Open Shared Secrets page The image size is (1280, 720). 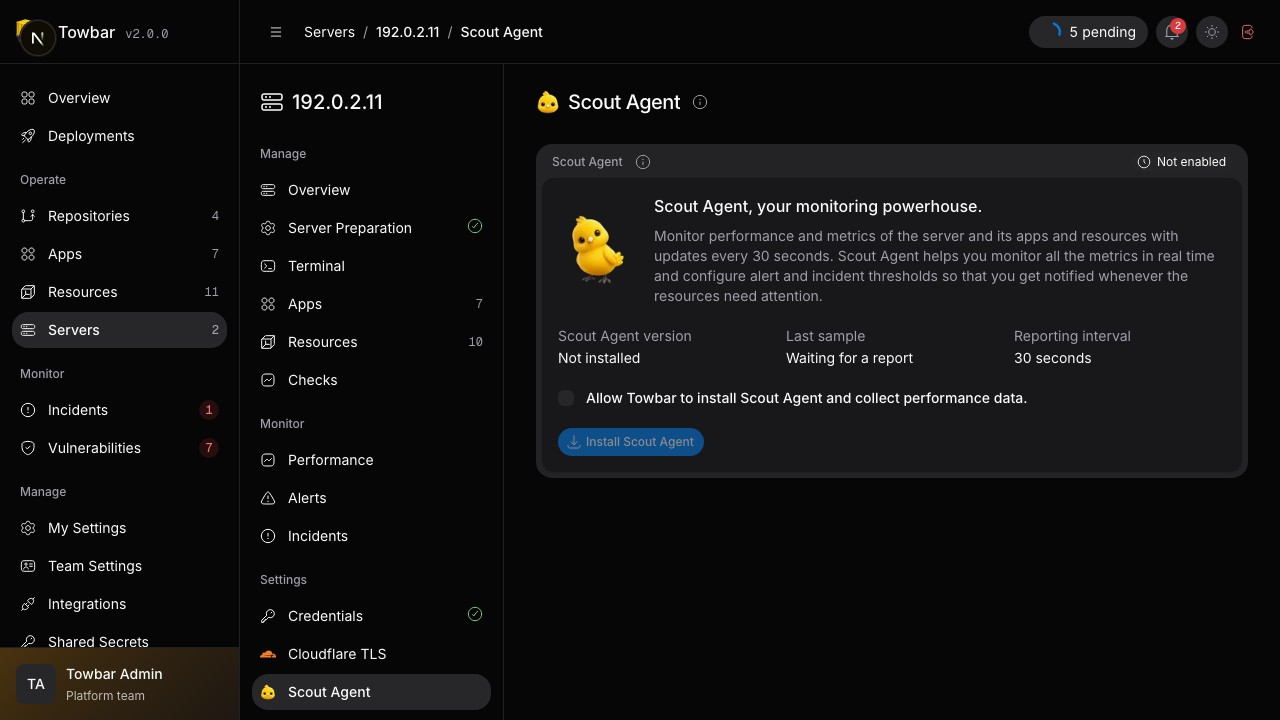point(119,641)
